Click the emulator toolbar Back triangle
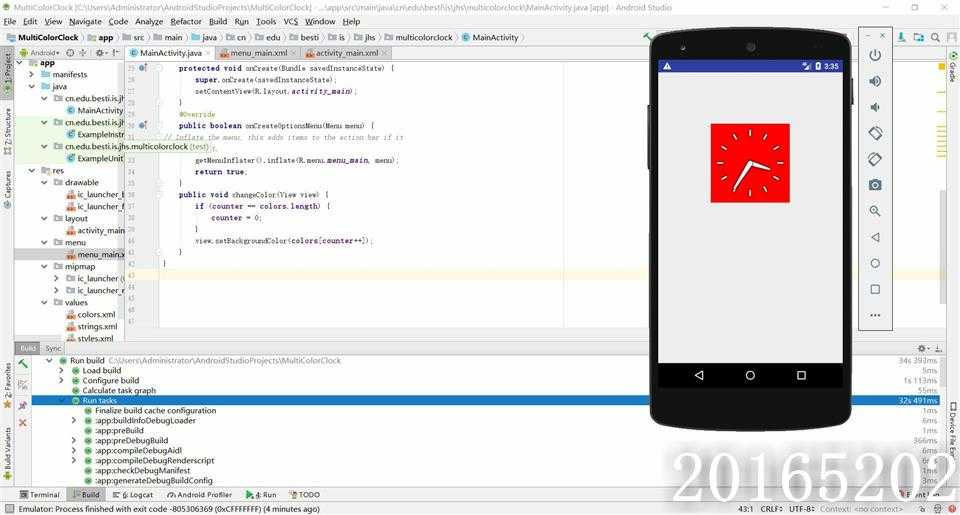 point(875,237)
